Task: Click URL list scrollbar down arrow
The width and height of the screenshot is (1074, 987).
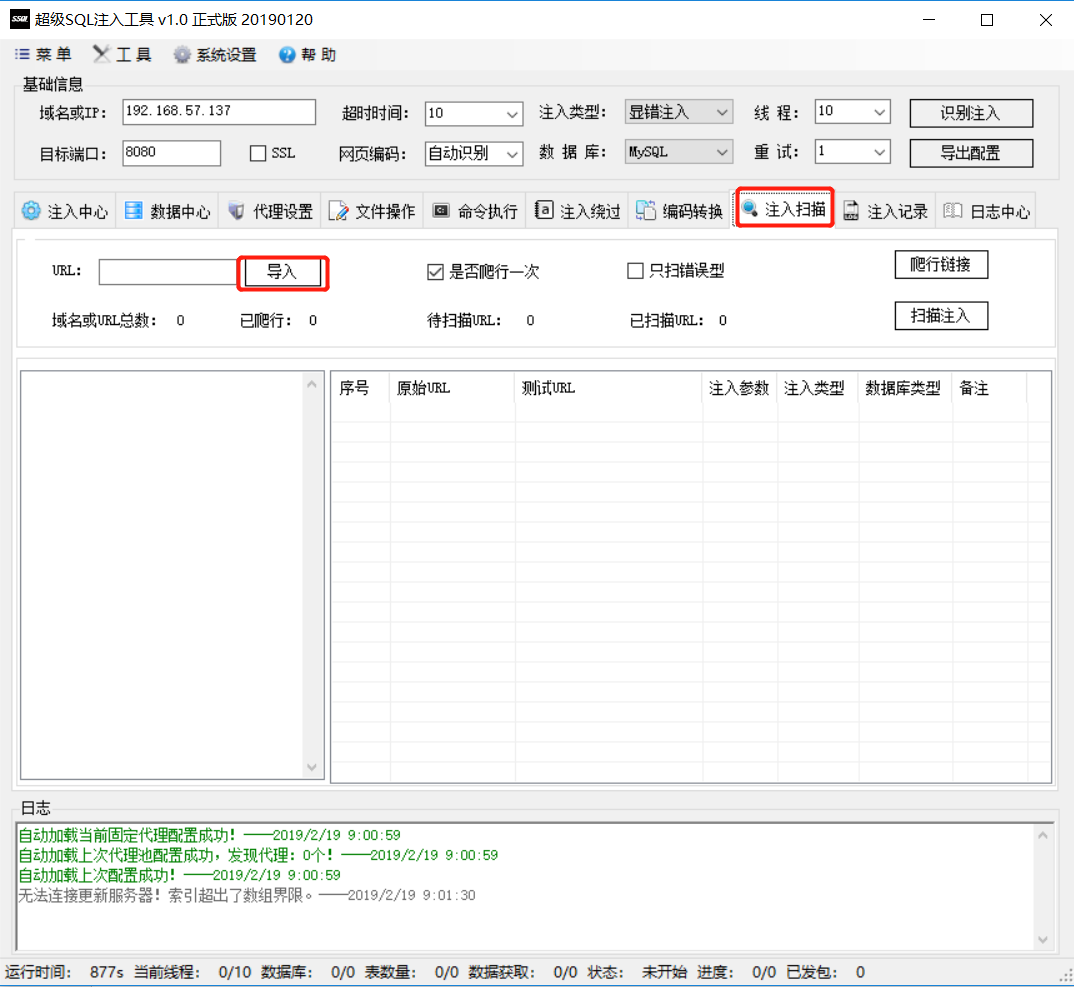Action: [x=312, y=767]
